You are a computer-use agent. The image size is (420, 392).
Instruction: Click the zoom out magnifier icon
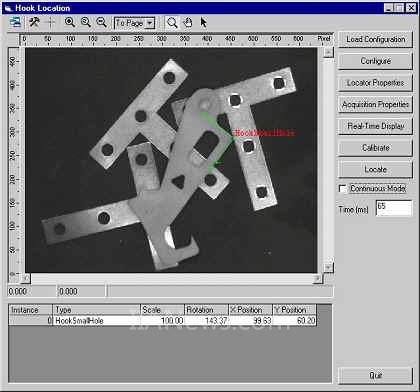101,22
